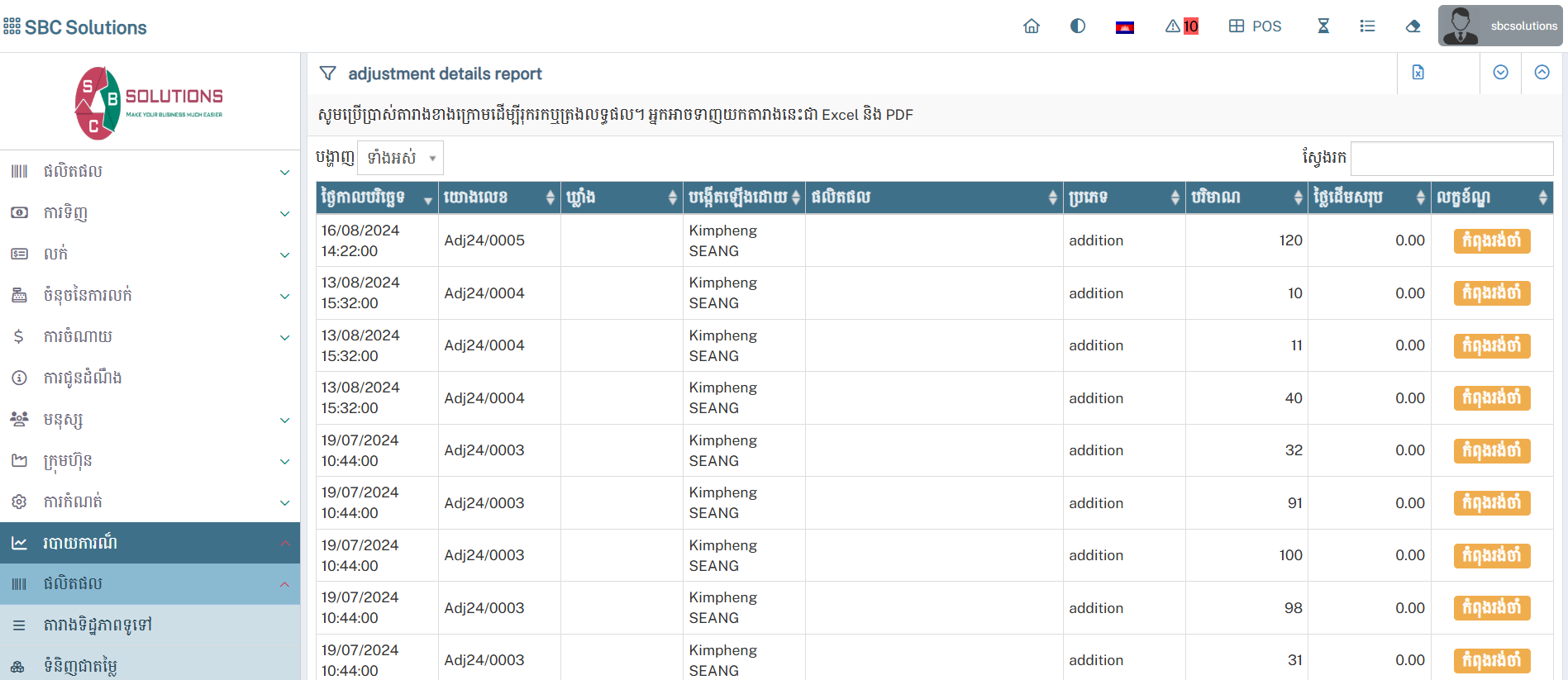Click the Cambodian flag language icon

click(1124, 27)
